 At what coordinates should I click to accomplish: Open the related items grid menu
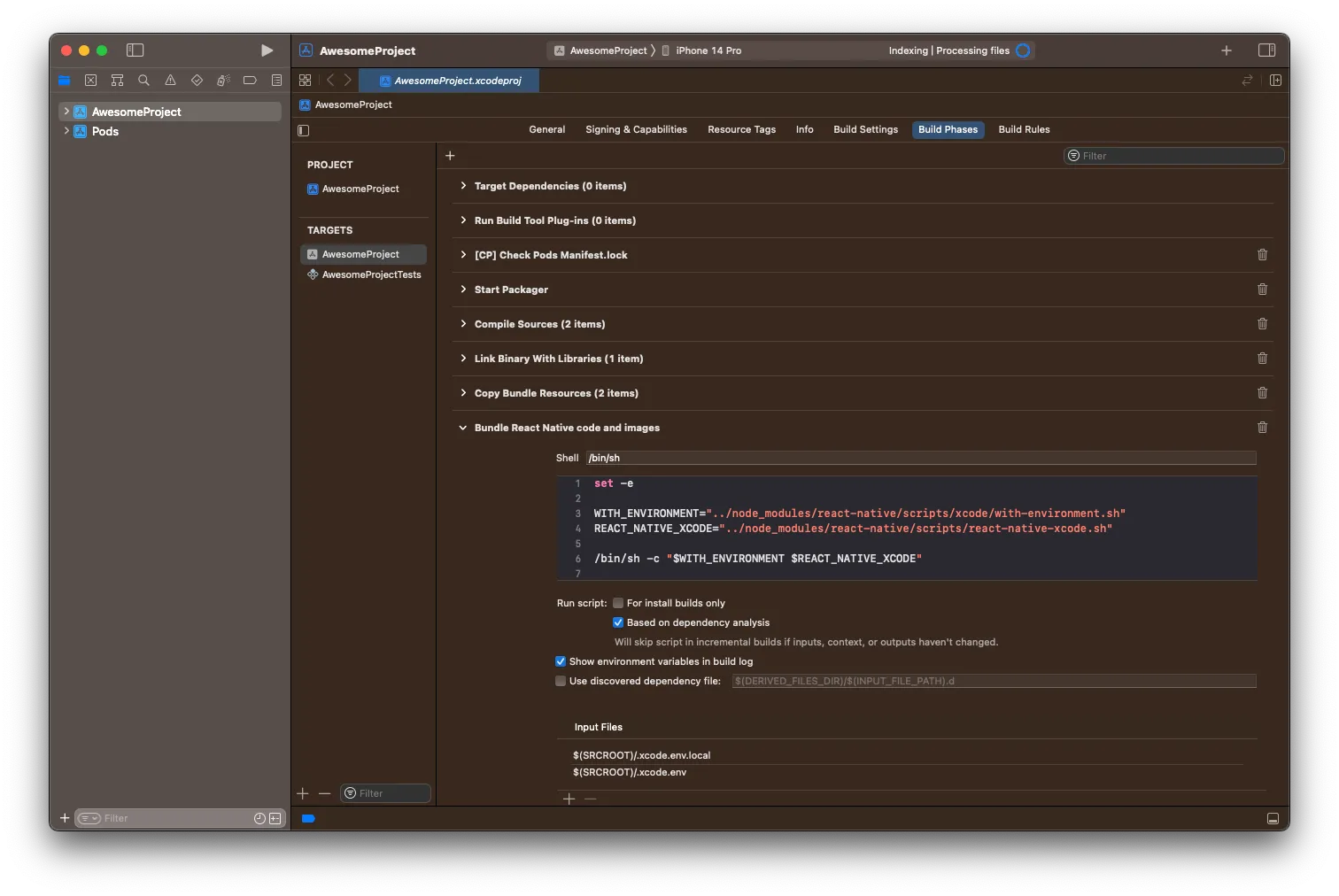tap(305, 81)
